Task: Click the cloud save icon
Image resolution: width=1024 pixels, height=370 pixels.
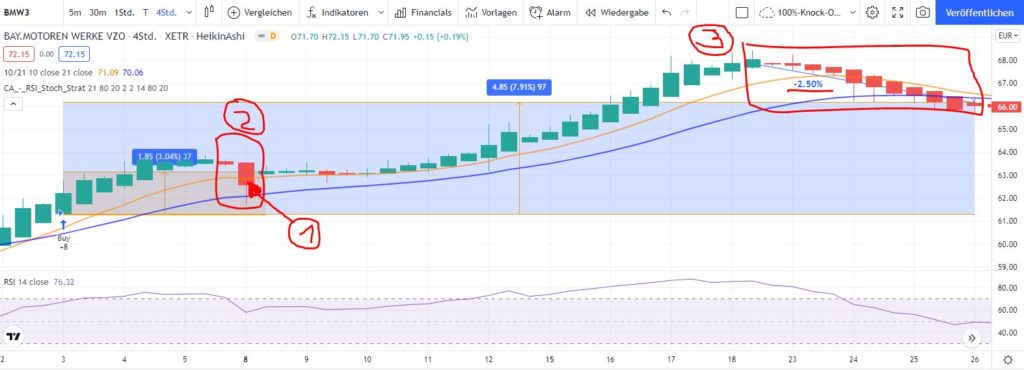Action: click(x=767, y=12)
